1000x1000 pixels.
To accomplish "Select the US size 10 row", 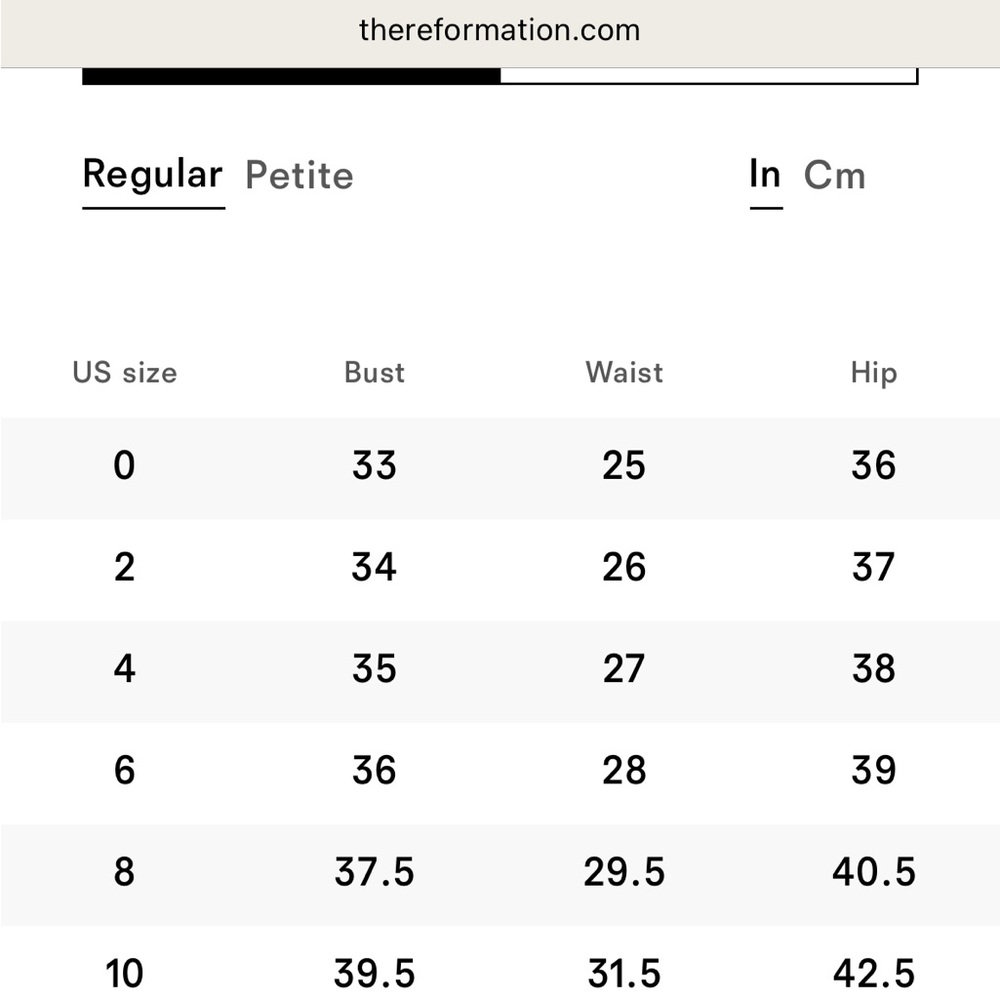I will (x=500, y=963).
